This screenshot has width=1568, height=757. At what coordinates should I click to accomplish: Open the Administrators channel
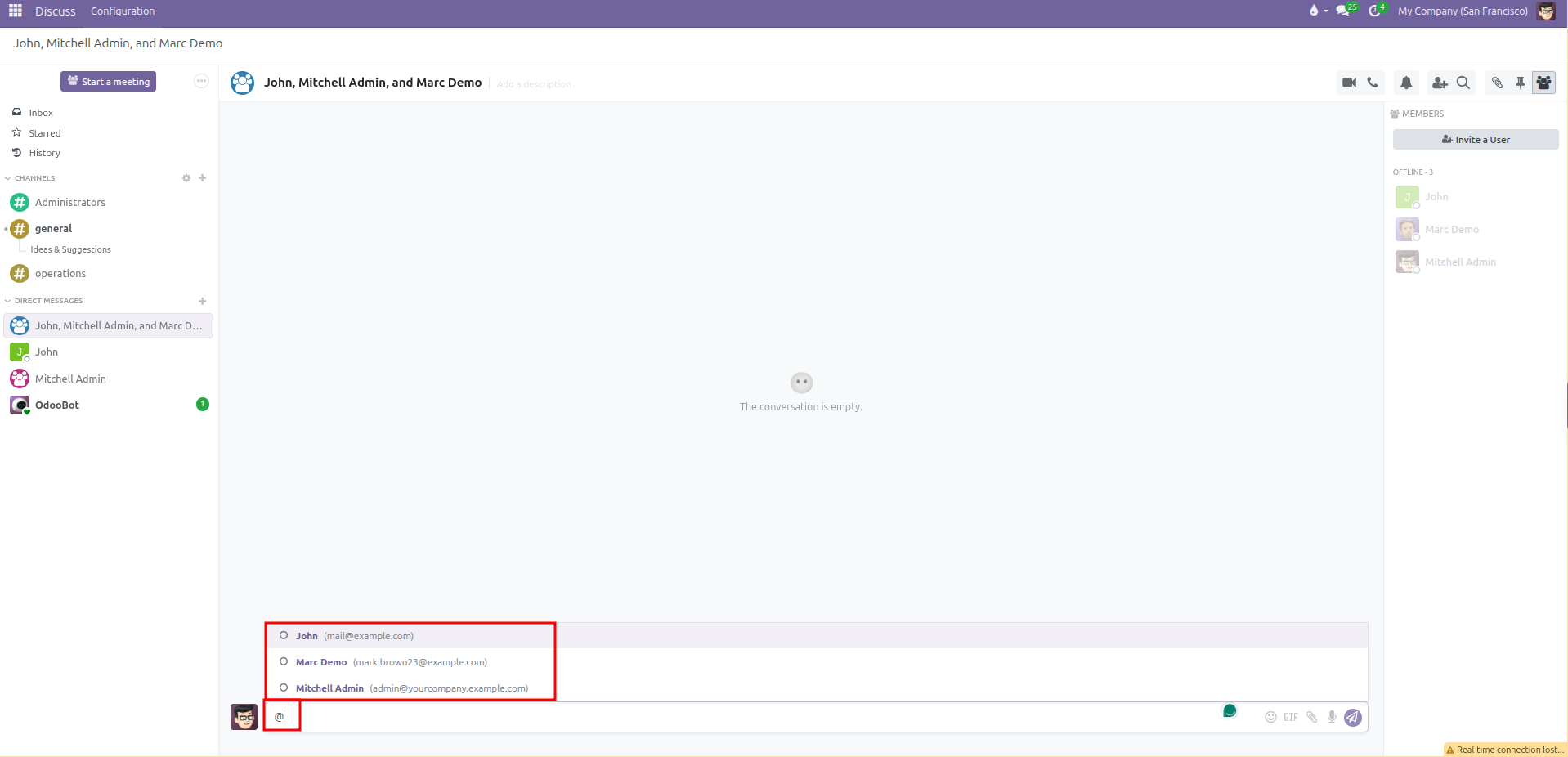(109, 202)
